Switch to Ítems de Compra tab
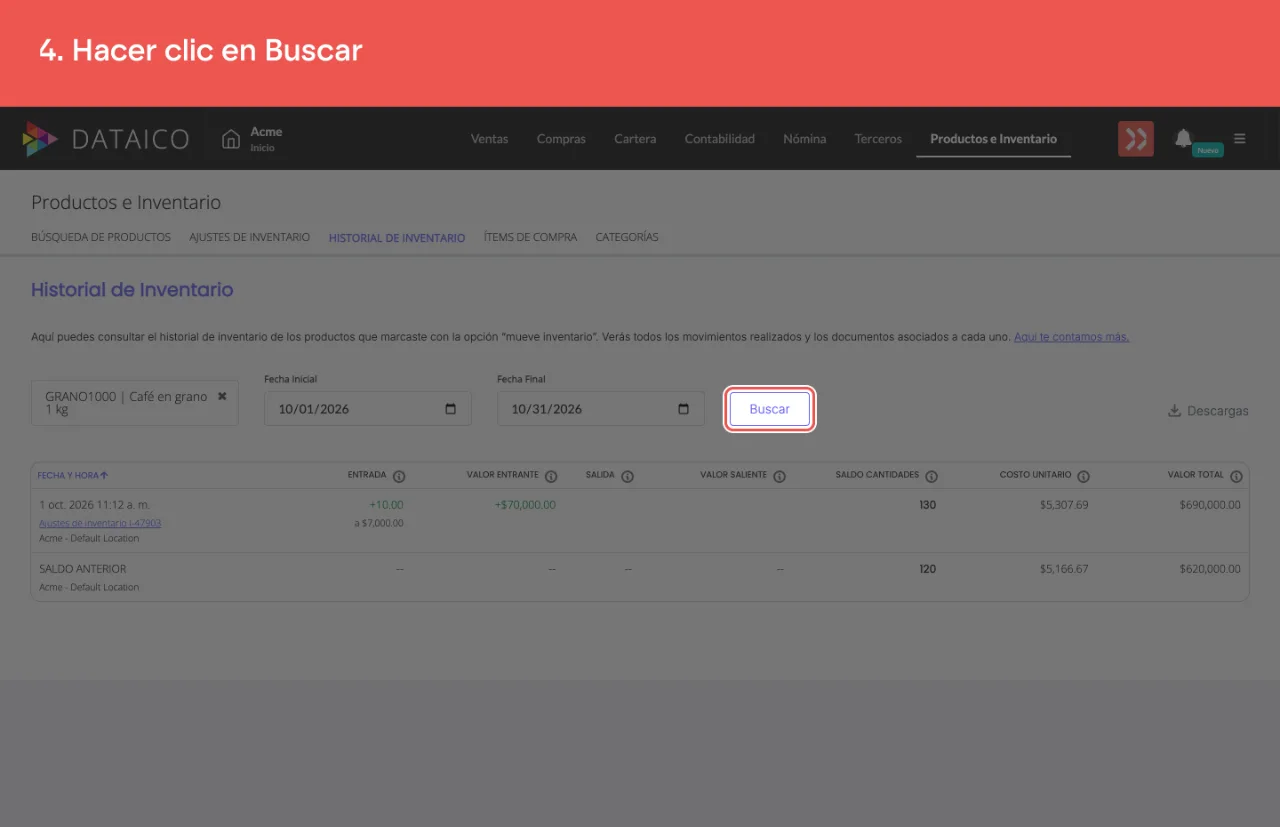 (530, 237)
